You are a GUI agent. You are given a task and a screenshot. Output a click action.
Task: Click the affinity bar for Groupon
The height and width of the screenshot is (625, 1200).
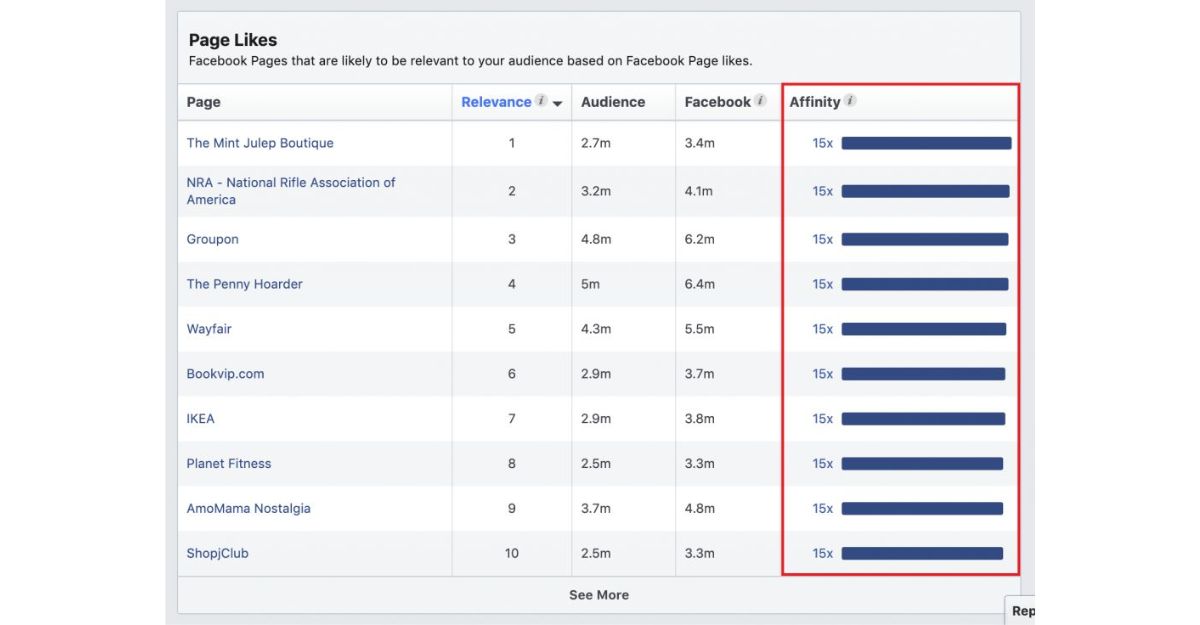click(x=925, y=239)
